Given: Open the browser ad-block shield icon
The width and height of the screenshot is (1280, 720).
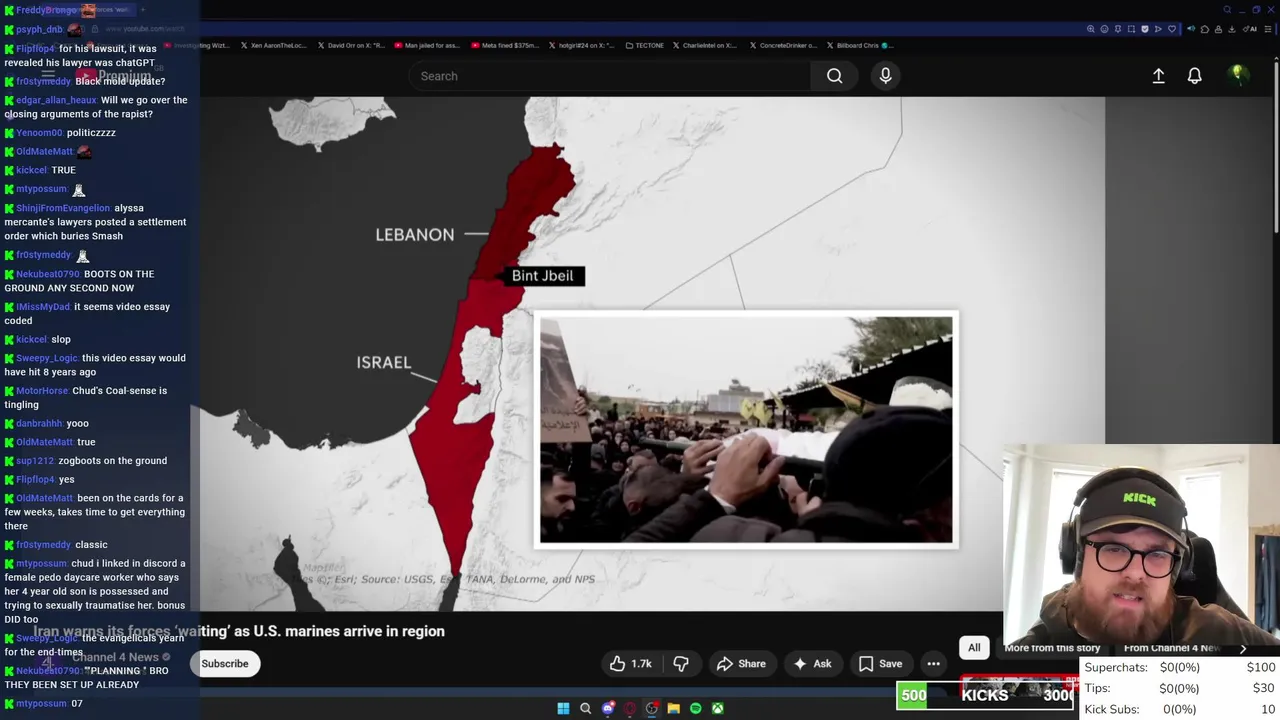Looking at the screenshot, I should tap(1145, 29).
